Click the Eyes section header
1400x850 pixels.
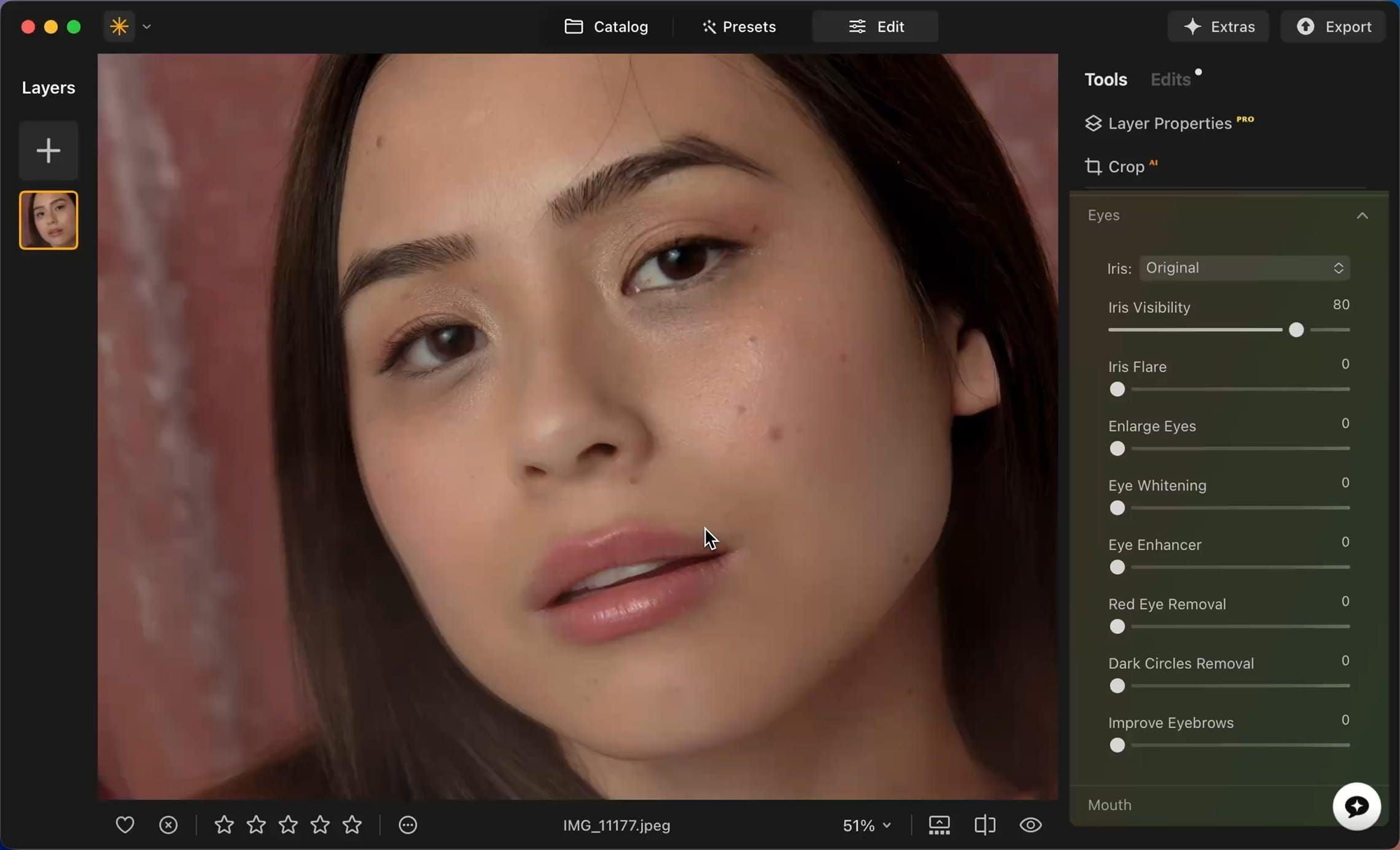pos(1229,216)
